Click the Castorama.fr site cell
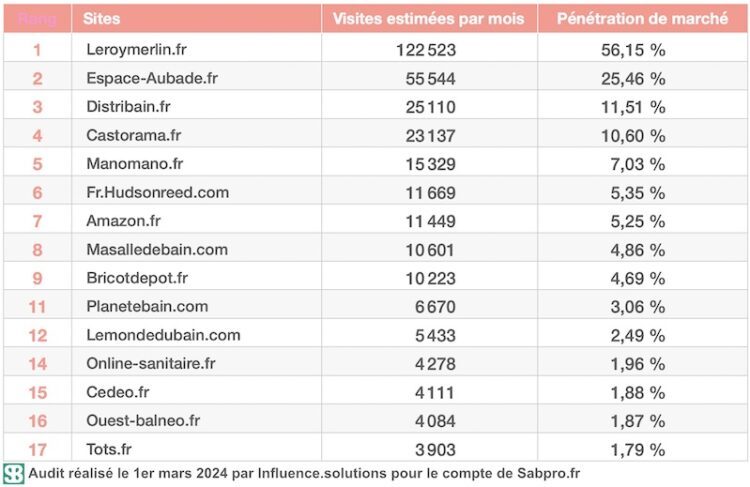 click(x=133, y=136)
